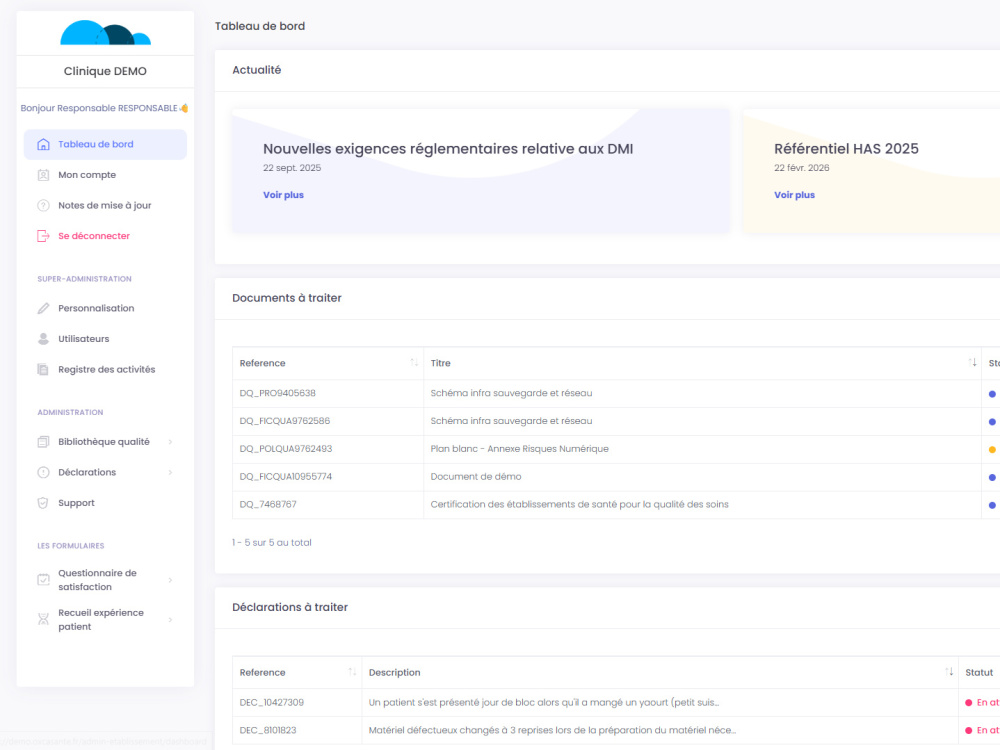
Task: Click description about patient who ate yogurt
Action: [x=544, y=702]
